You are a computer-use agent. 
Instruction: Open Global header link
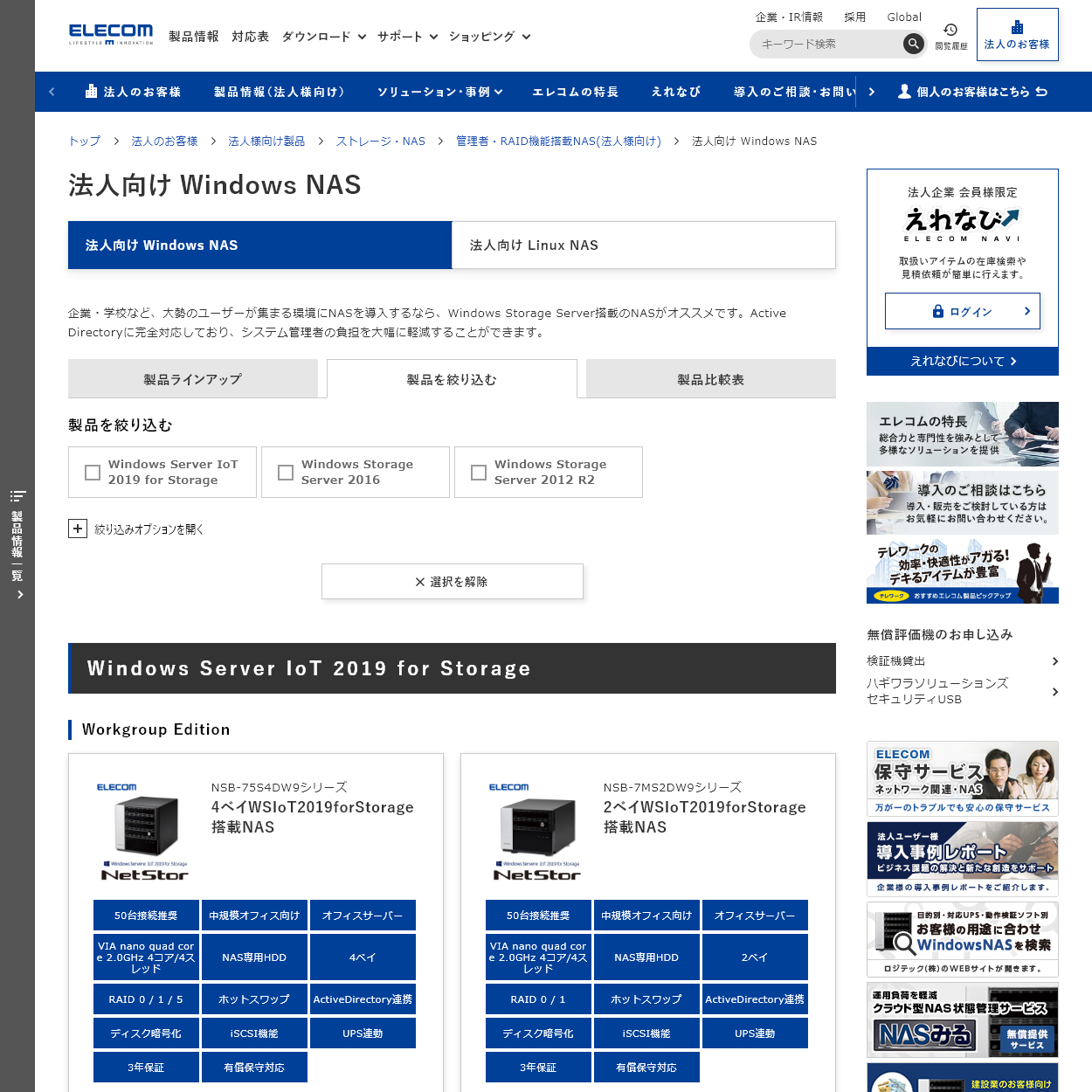904,17
